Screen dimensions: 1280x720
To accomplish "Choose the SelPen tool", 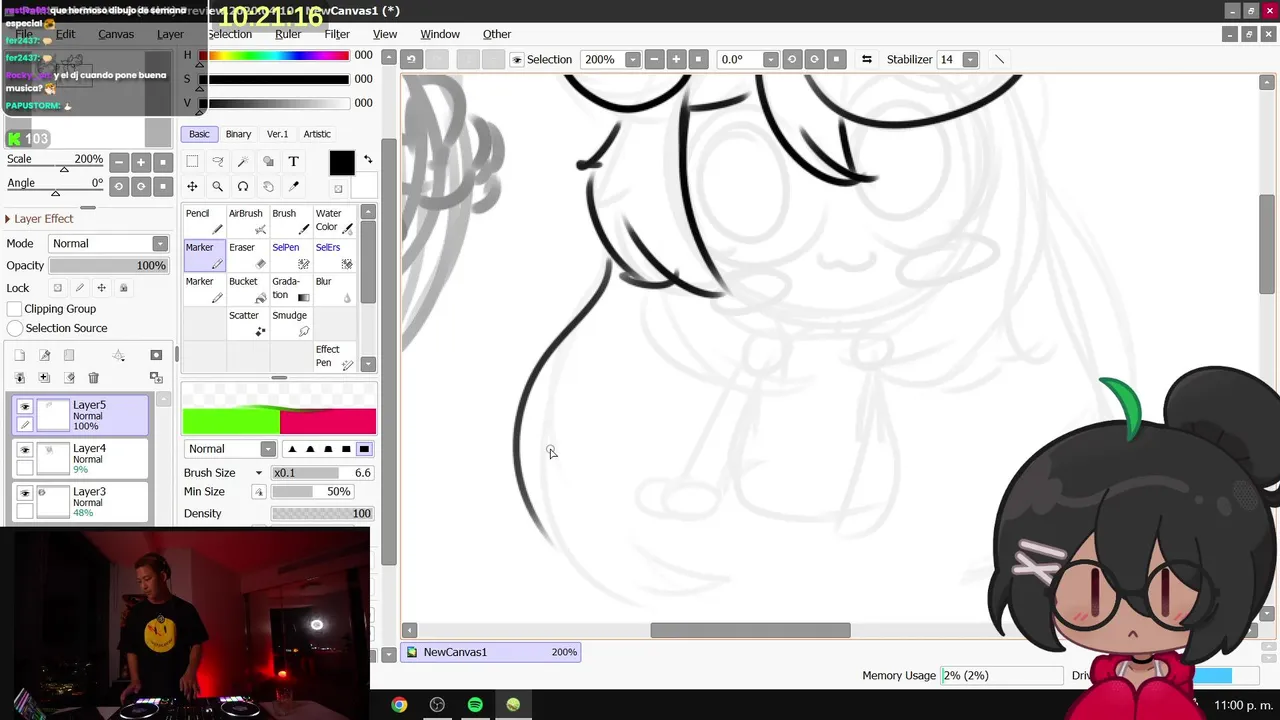I will point(291,255).
